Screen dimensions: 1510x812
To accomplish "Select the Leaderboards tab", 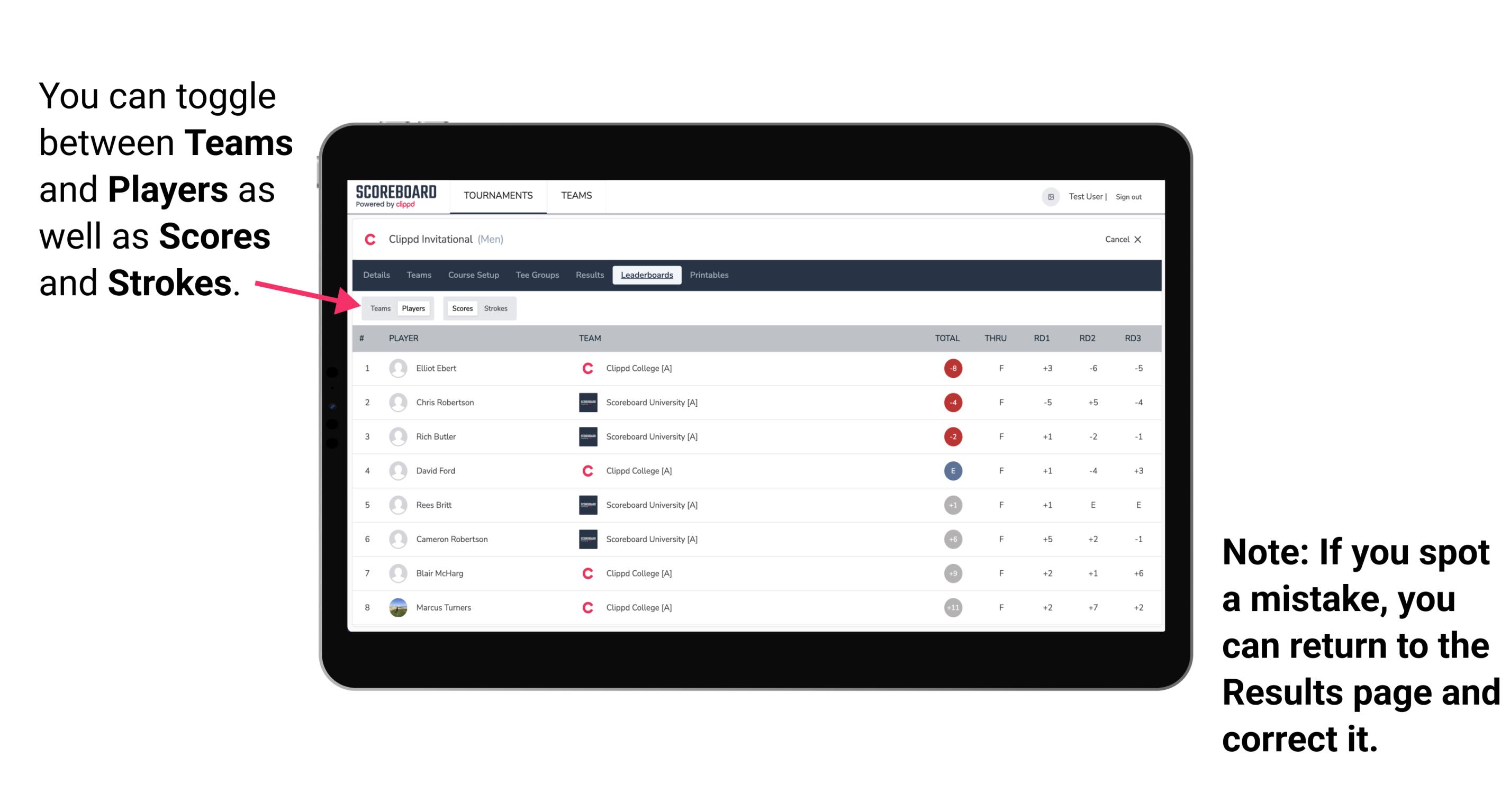I will [648, 275].
